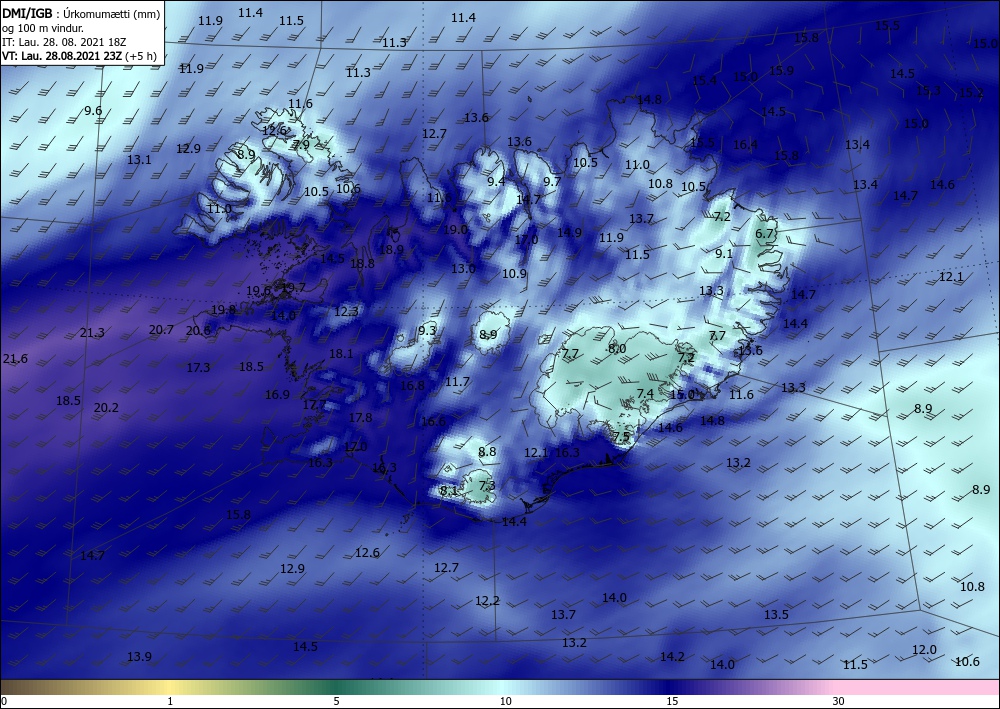Select the map value 13.9
This screenshot has height=709, width=1000.
click(139, 656)
